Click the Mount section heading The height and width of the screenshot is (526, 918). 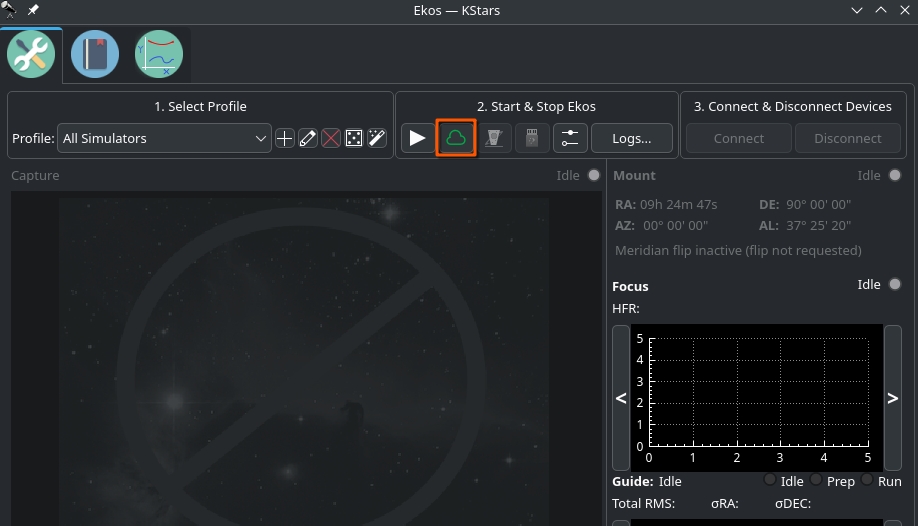click(634, 175)
